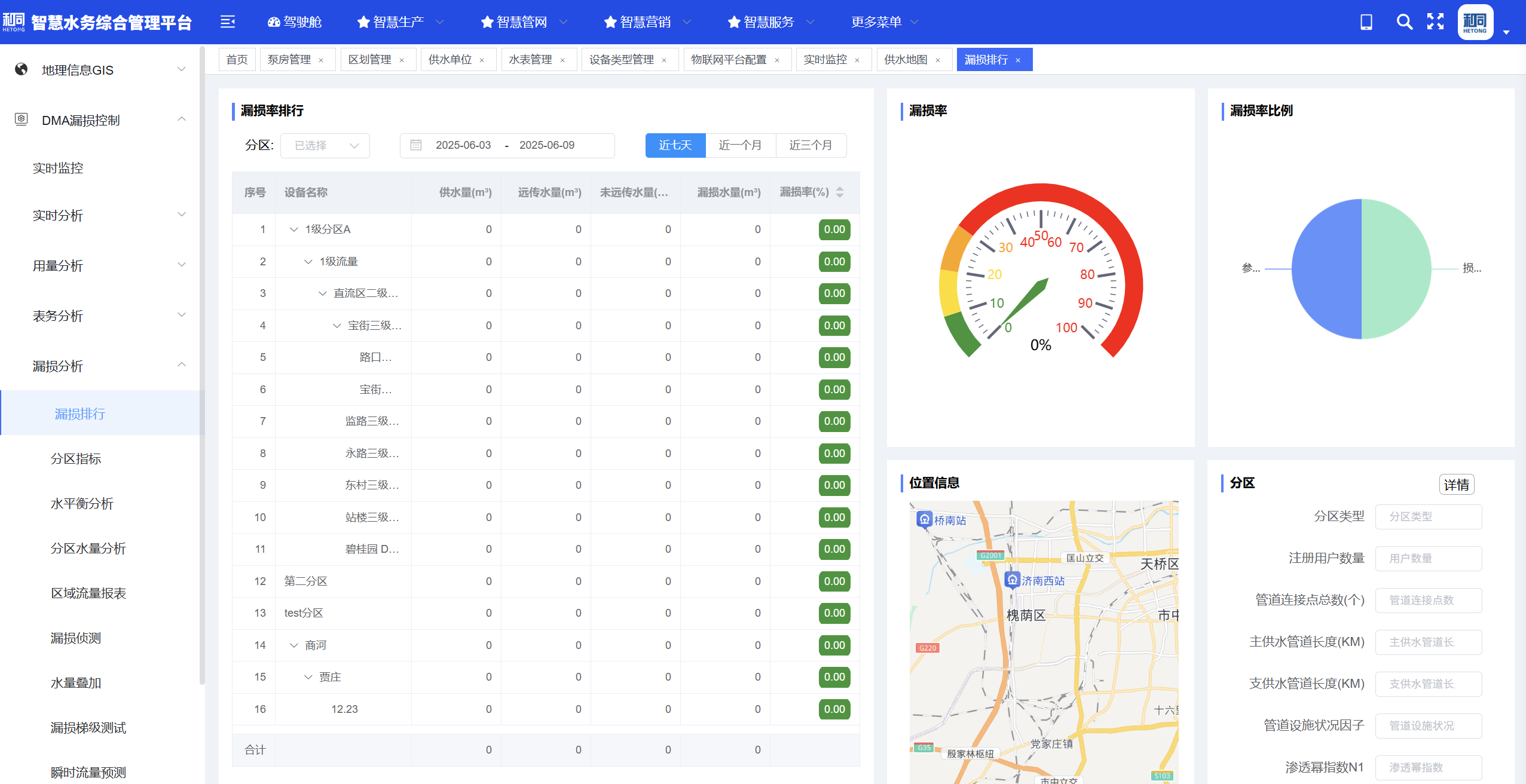Click the mobile device icon in header

coord(1366,22)
